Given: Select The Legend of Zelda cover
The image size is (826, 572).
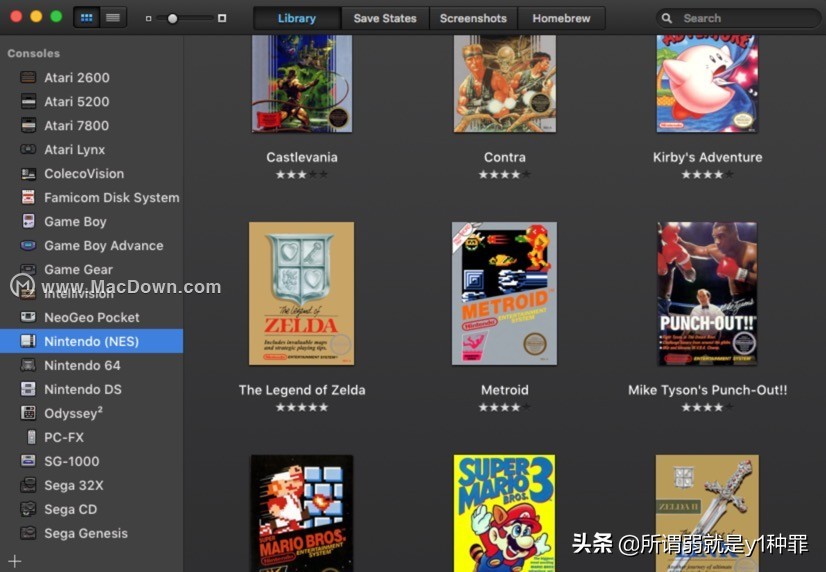Looking at the screenshot, I should coord(302,293).
